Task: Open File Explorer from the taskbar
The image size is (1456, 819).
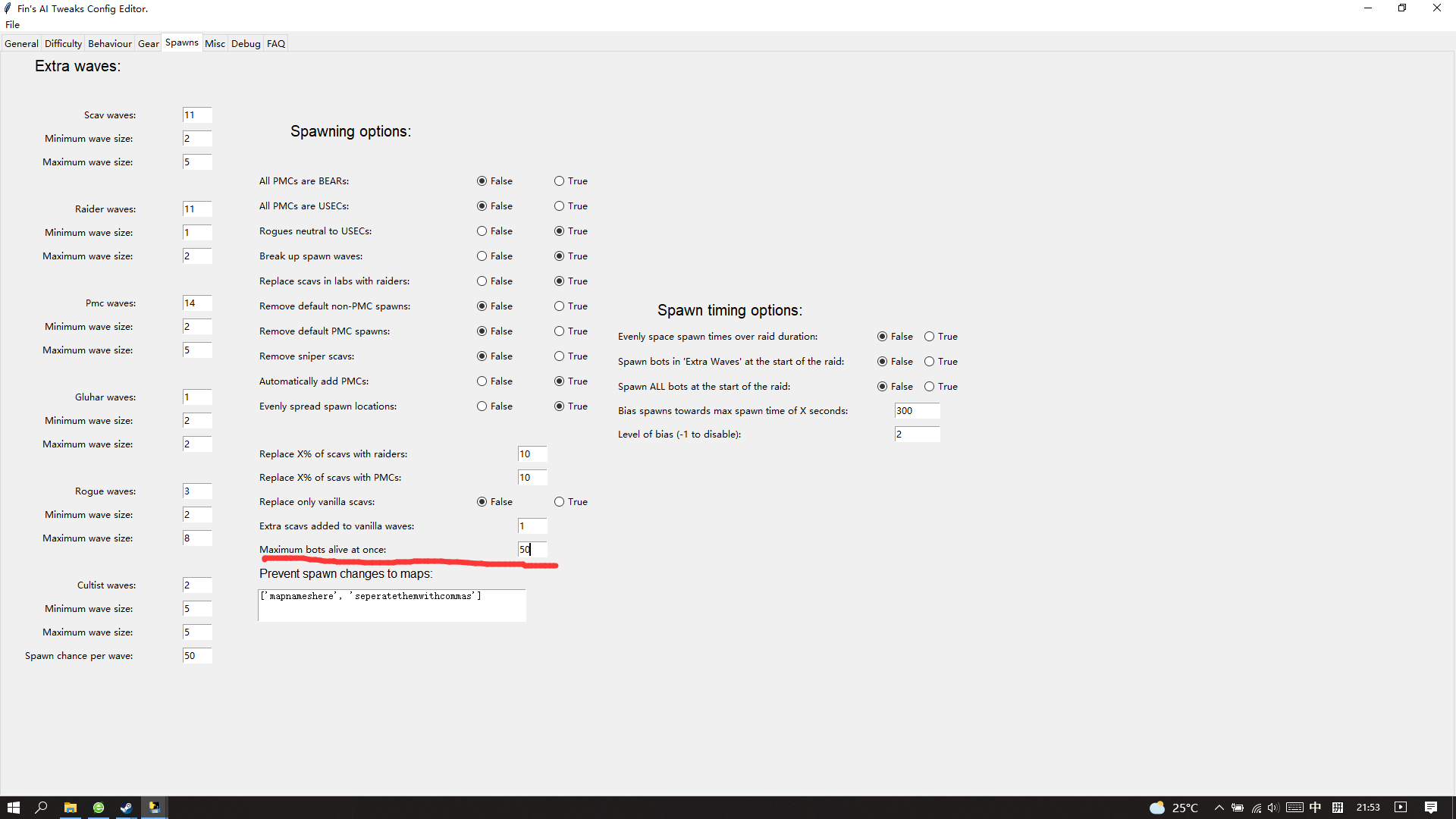Action: coord(70,808)
